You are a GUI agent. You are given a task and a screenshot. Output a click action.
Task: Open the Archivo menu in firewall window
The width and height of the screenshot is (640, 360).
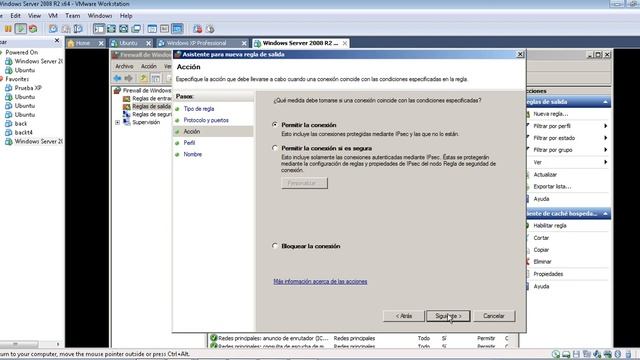click(x=124, y=66)
